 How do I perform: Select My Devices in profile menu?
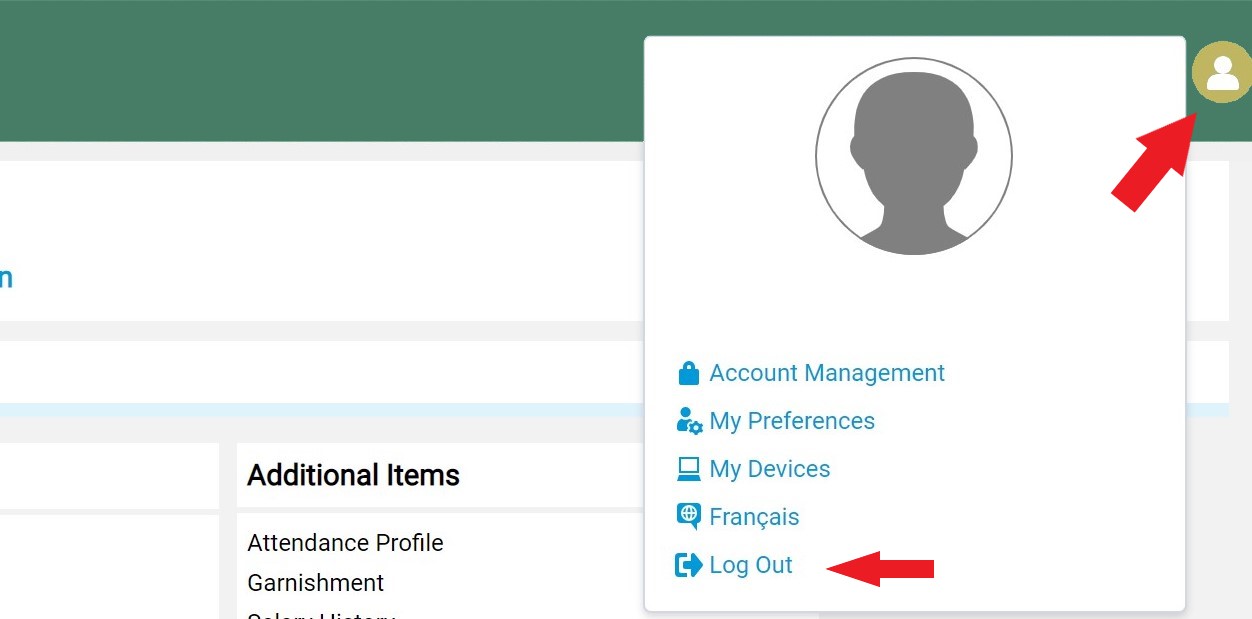[x=769, y=469]
